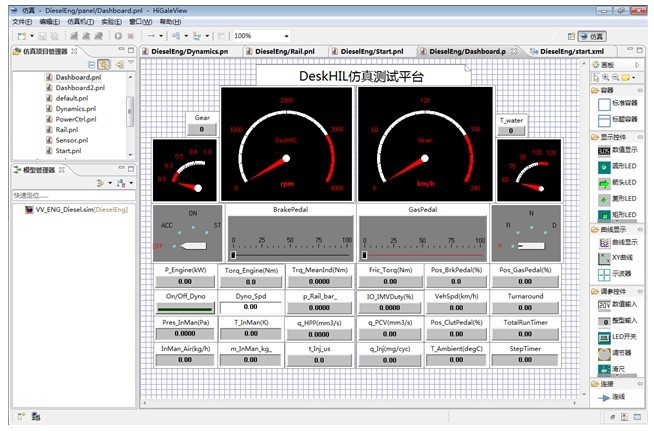Image resolution: width=654 pixels, height=431 pixels.
Task: Select the 标准容器 container palette item
Action: [x=618, y=103]
